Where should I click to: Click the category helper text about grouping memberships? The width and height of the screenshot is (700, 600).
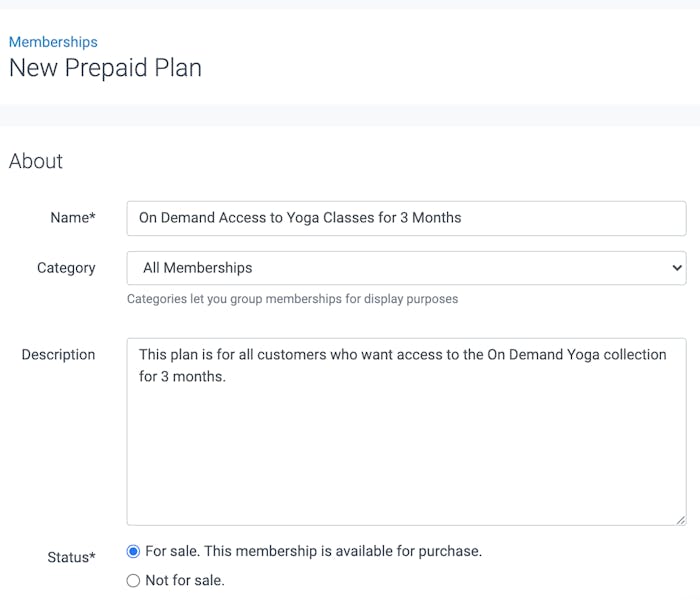pos(292,298)
